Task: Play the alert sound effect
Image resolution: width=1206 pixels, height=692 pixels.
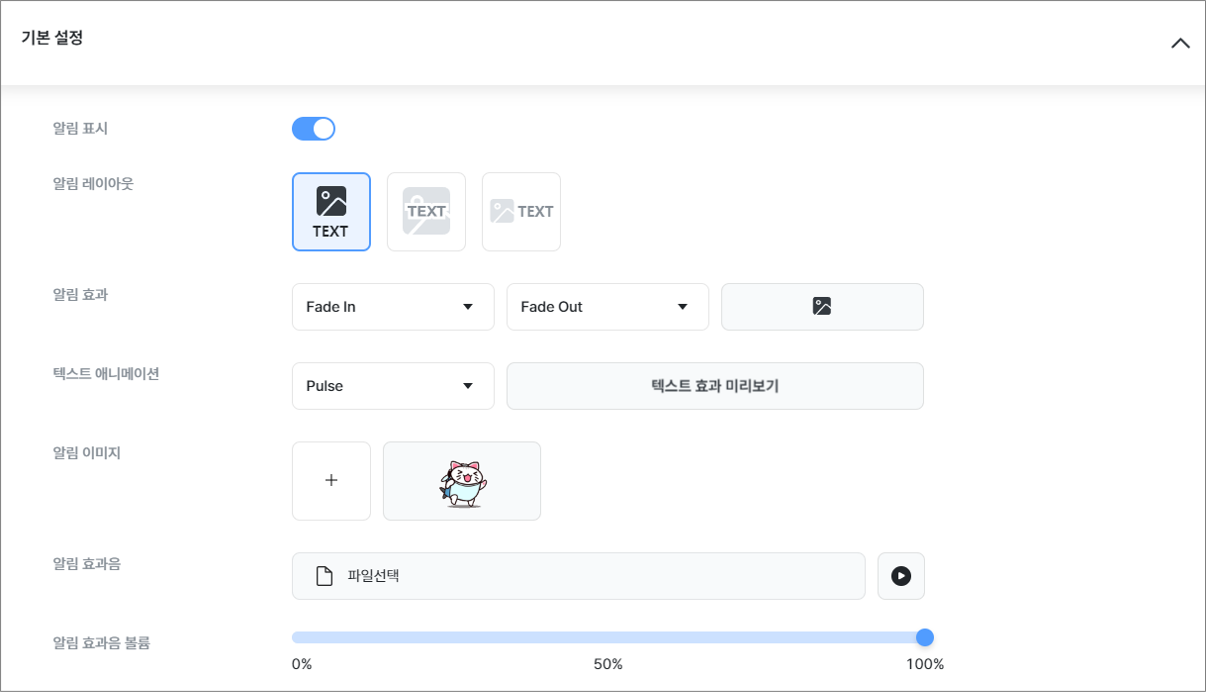Action: point(901,576)
